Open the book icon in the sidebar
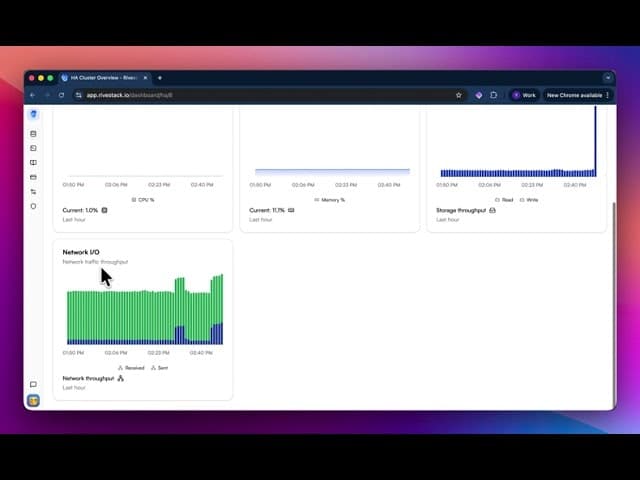Screen dimensions: 640x480 tap(33, 162)
